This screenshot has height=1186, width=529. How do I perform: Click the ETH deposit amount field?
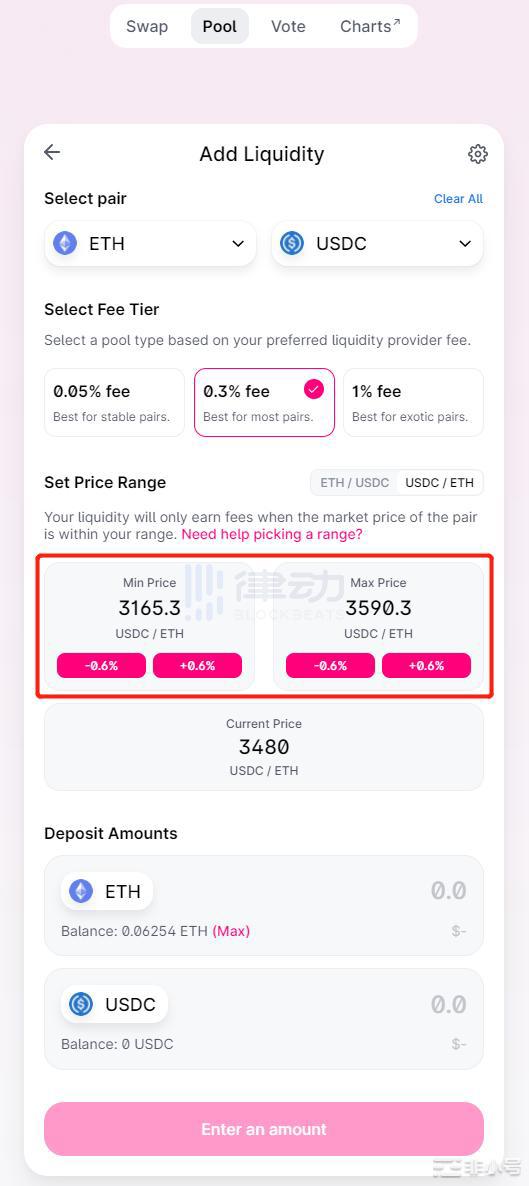point(263,905)
